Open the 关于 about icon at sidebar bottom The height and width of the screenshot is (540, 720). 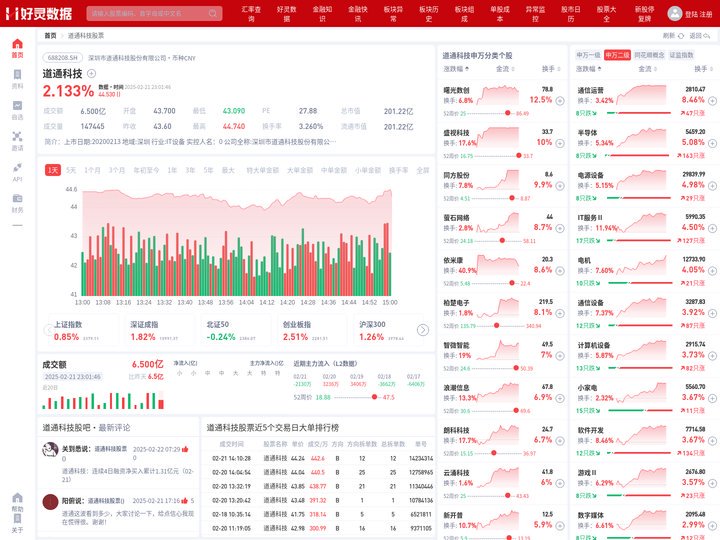17,518
